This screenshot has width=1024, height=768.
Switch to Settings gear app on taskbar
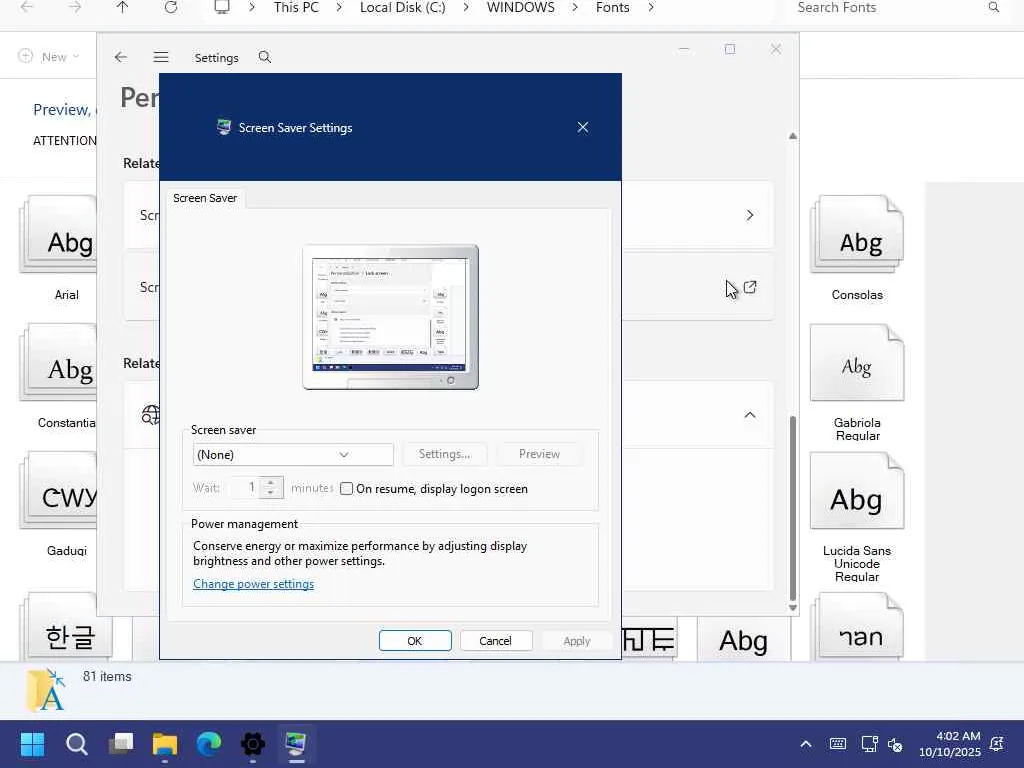[x=253, y=744]
